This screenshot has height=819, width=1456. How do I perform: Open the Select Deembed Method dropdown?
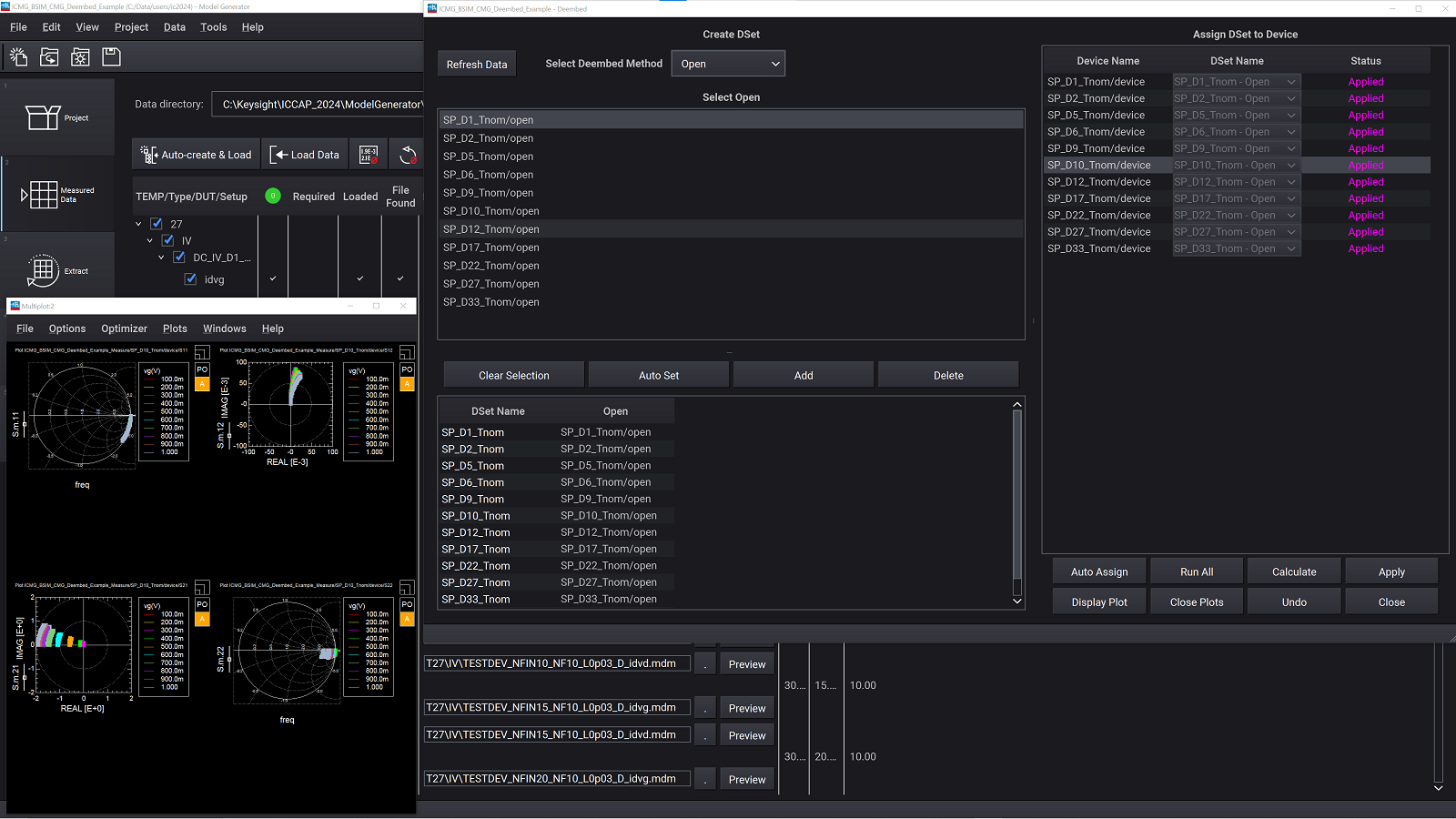(x=727, y=63)
